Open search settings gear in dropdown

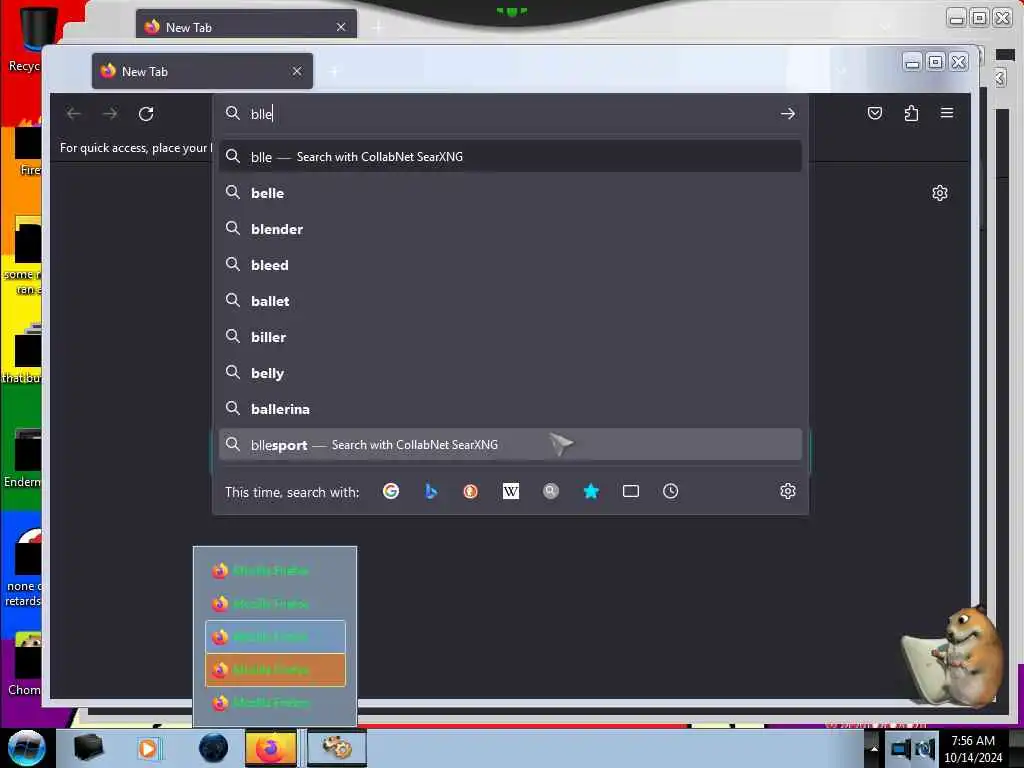pos(788,491)
